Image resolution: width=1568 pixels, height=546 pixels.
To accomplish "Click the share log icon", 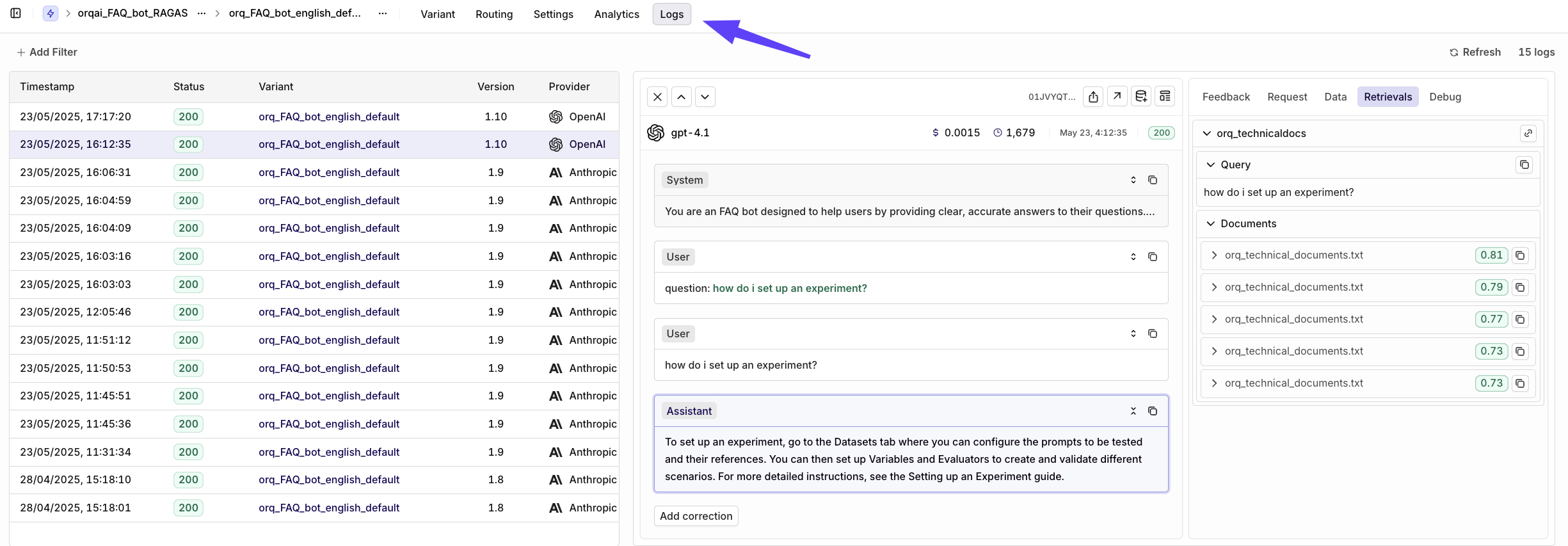I will [1093, 97].
